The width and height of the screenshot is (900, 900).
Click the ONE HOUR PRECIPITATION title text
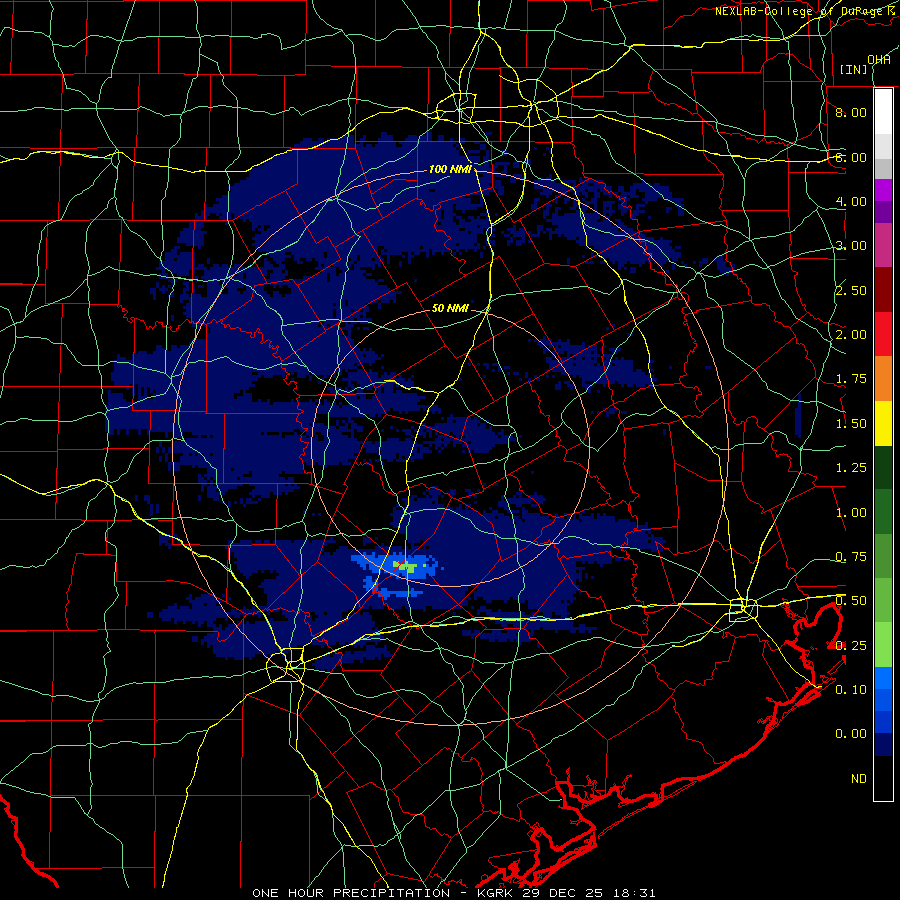tap(351, 893)
